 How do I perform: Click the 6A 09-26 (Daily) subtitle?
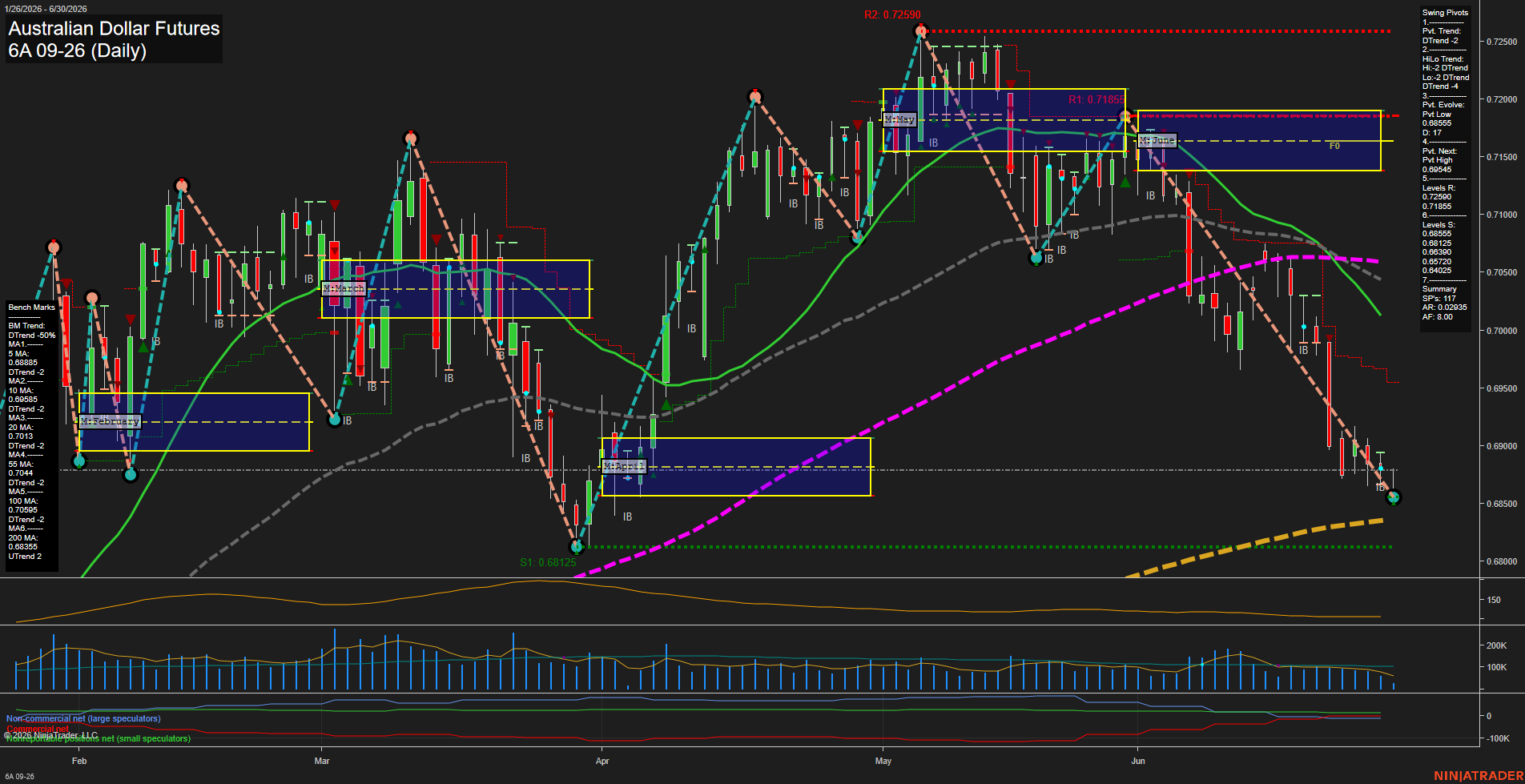pyautogui.click(x=77, y=51)
